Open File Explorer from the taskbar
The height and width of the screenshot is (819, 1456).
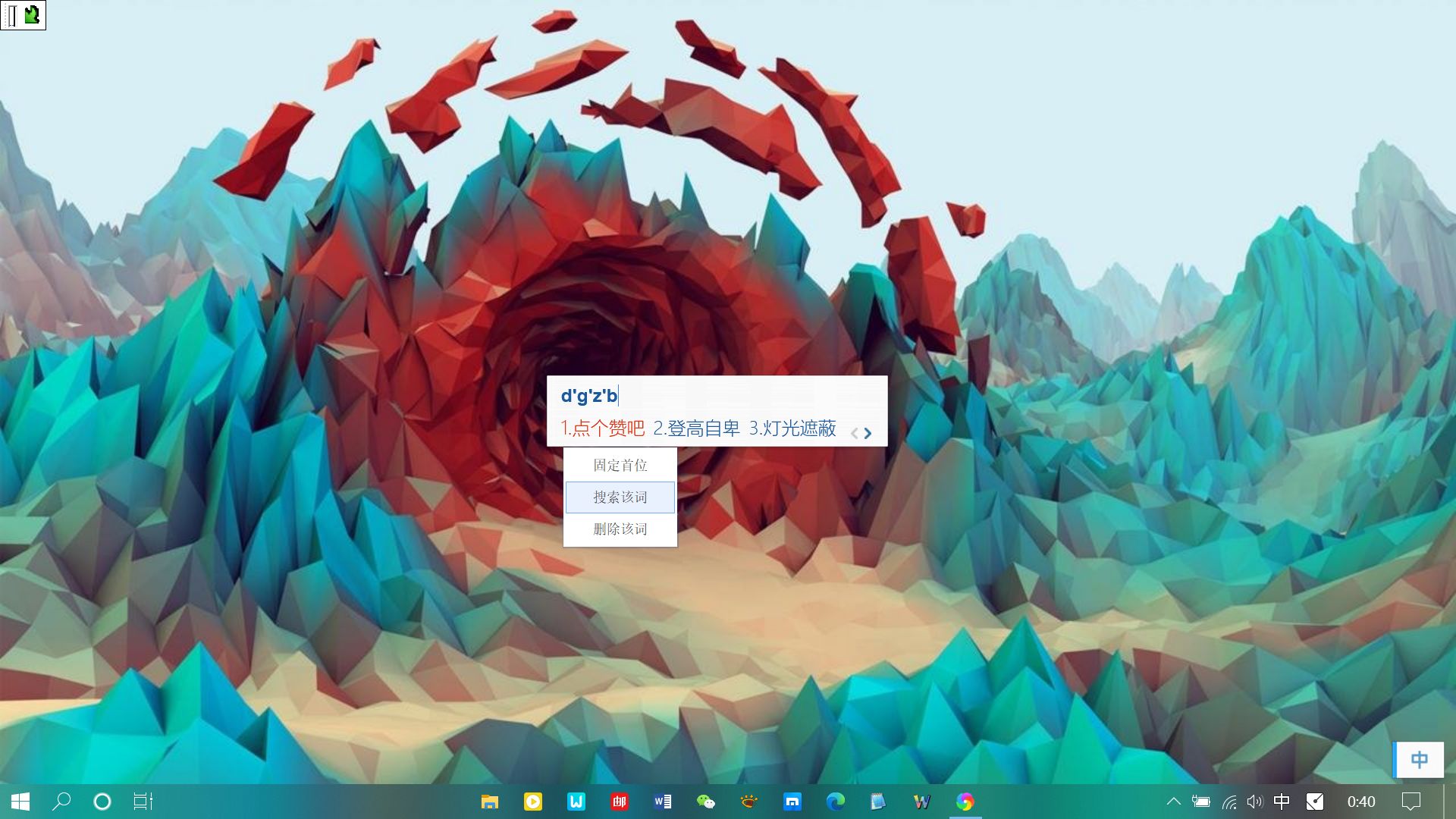490,802
